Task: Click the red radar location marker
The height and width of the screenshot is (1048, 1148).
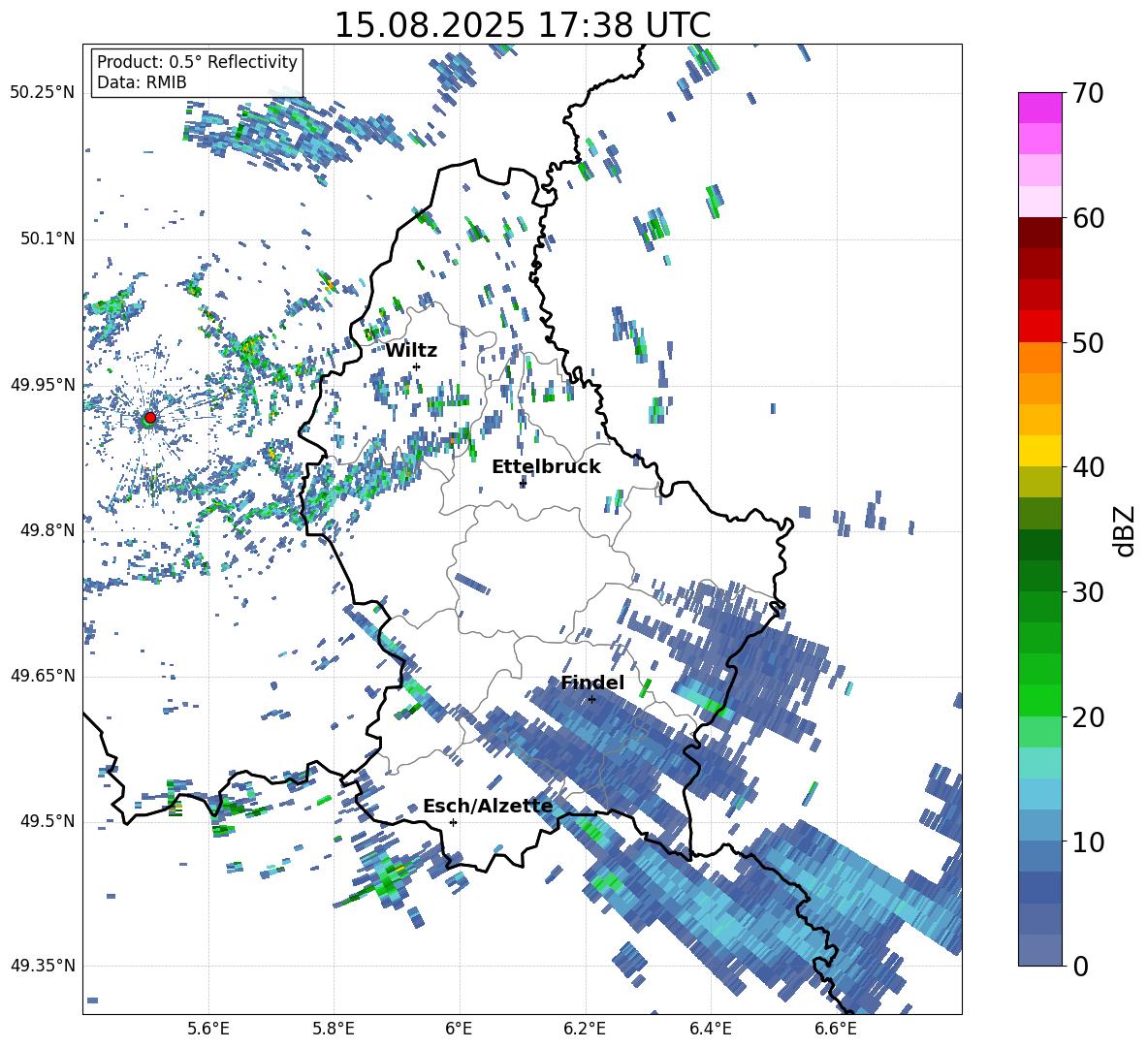Action: point(150,418)
